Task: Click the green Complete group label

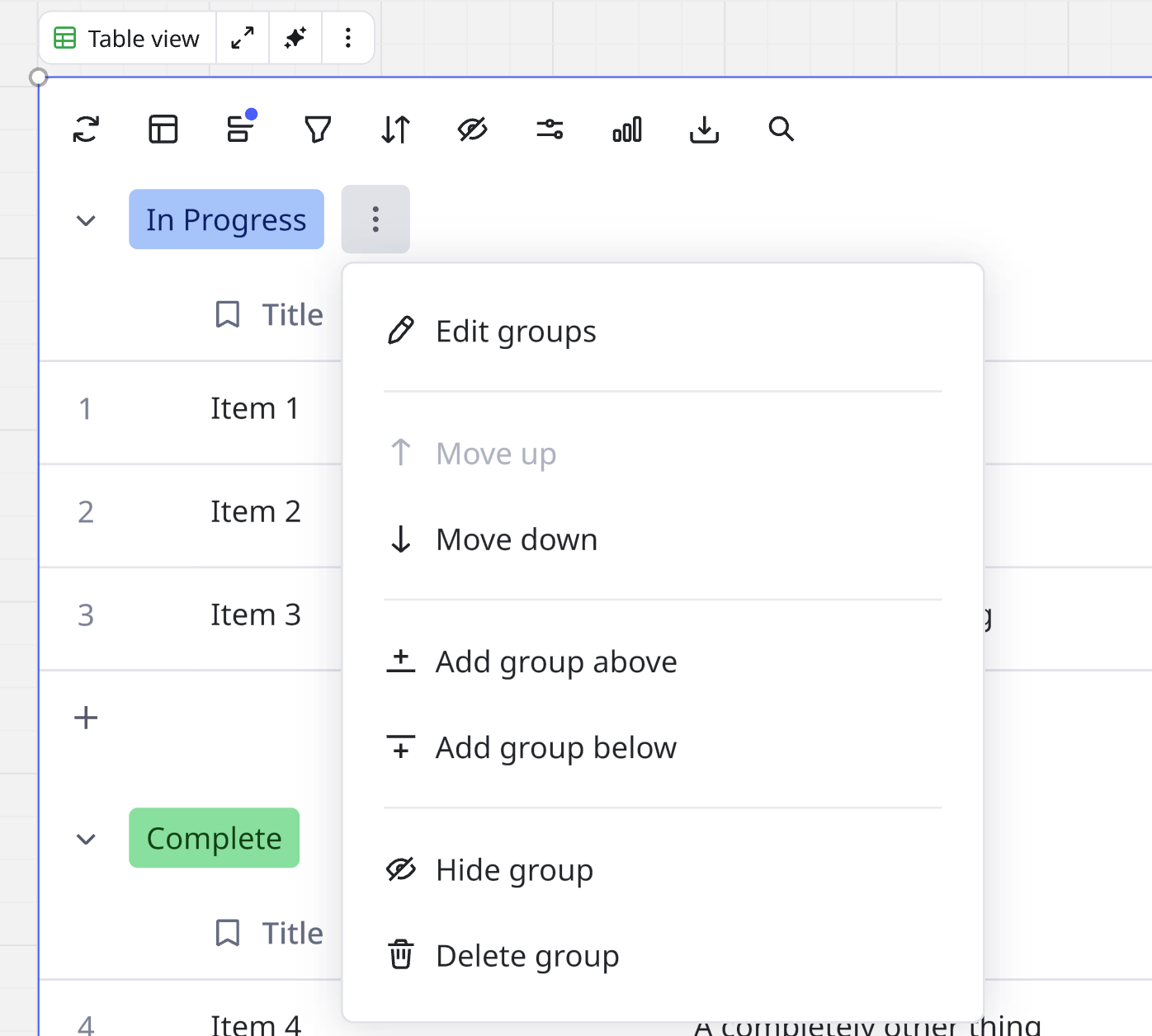Action: pos(214,838)
